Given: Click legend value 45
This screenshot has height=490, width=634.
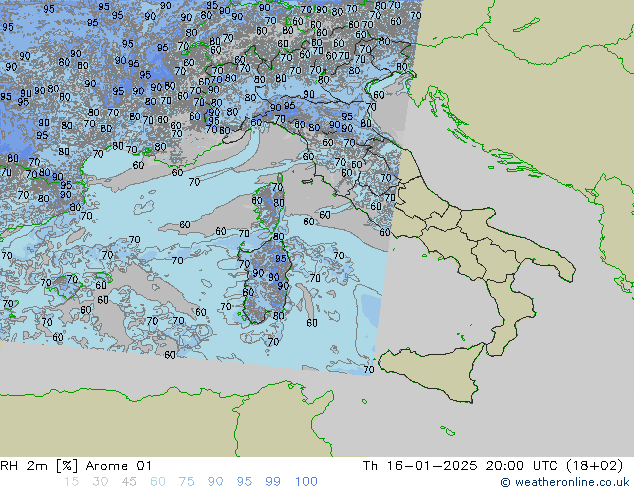Looking at the screenshot, I should [x=129, y=482].
